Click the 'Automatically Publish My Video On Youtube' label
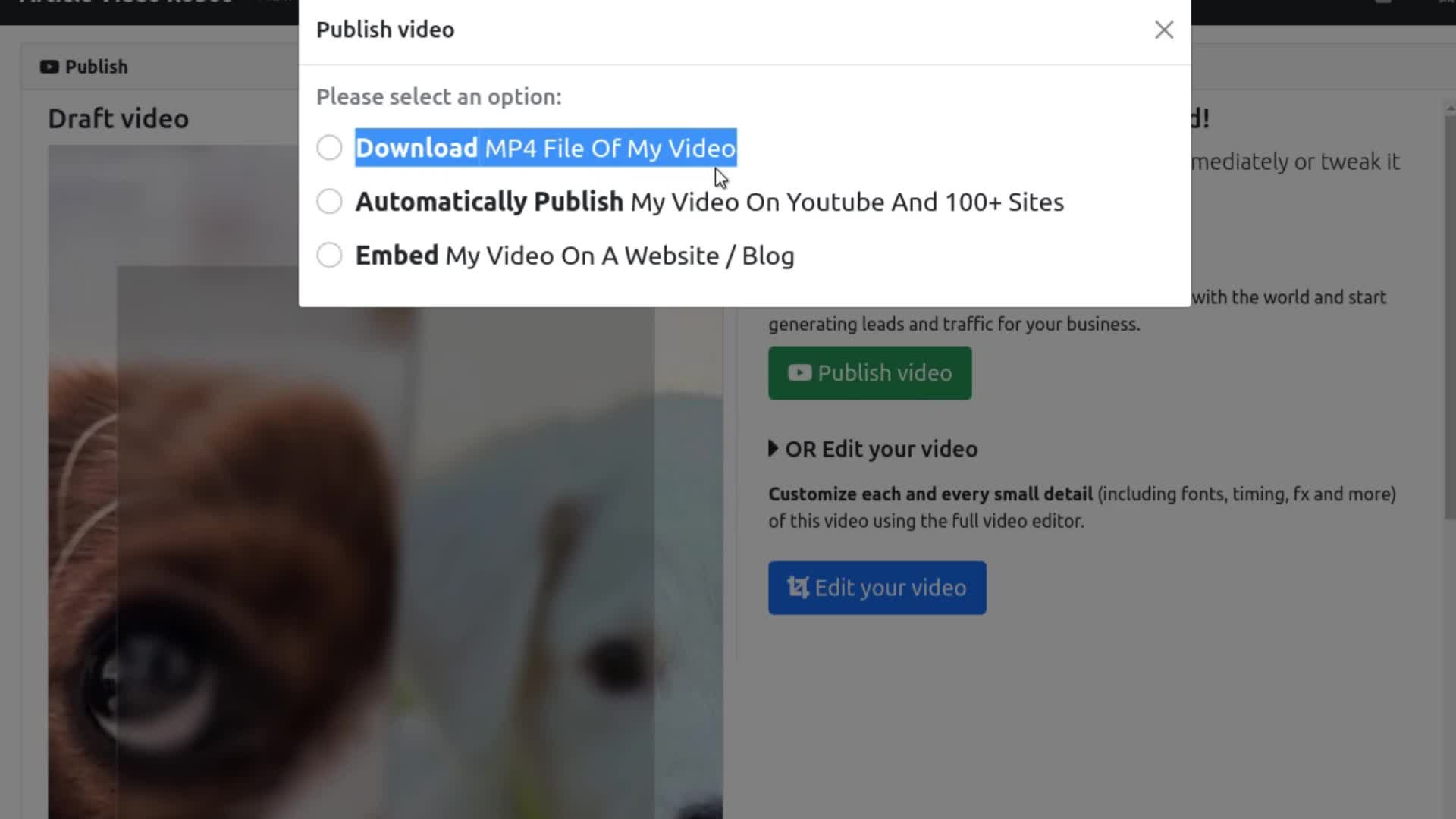The width and height of the screenshot is (1456, 819). (710, 202)
